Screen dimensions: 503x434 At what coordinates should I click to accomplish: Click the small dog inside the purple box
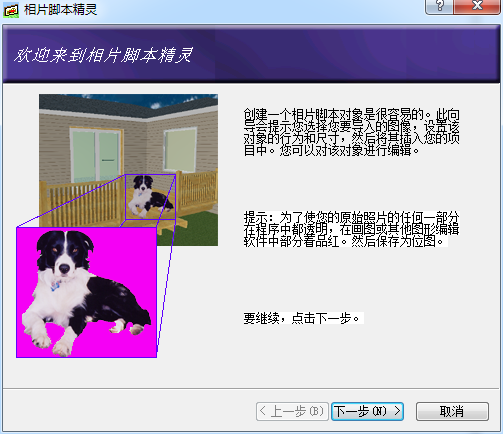click(150, 197)
